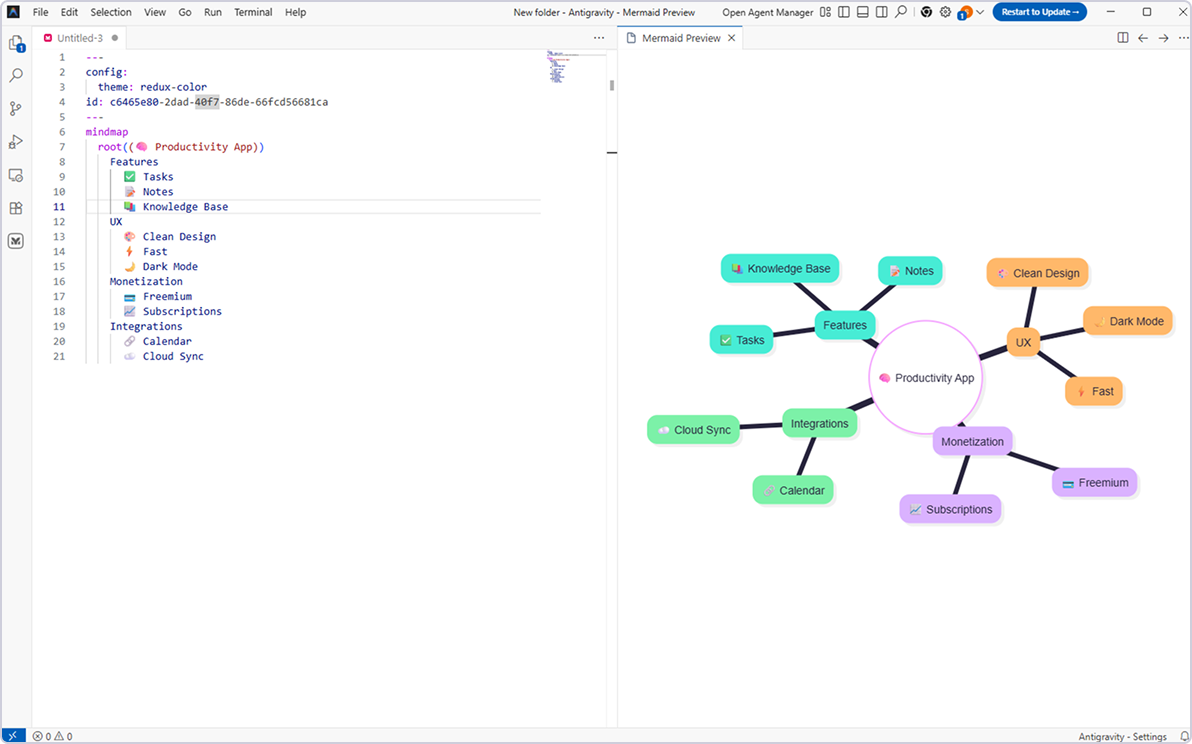The width and height of the screenshot is (1192, 744).
Task: Open the Run and Debug view
Action: (x=16, y=142)
